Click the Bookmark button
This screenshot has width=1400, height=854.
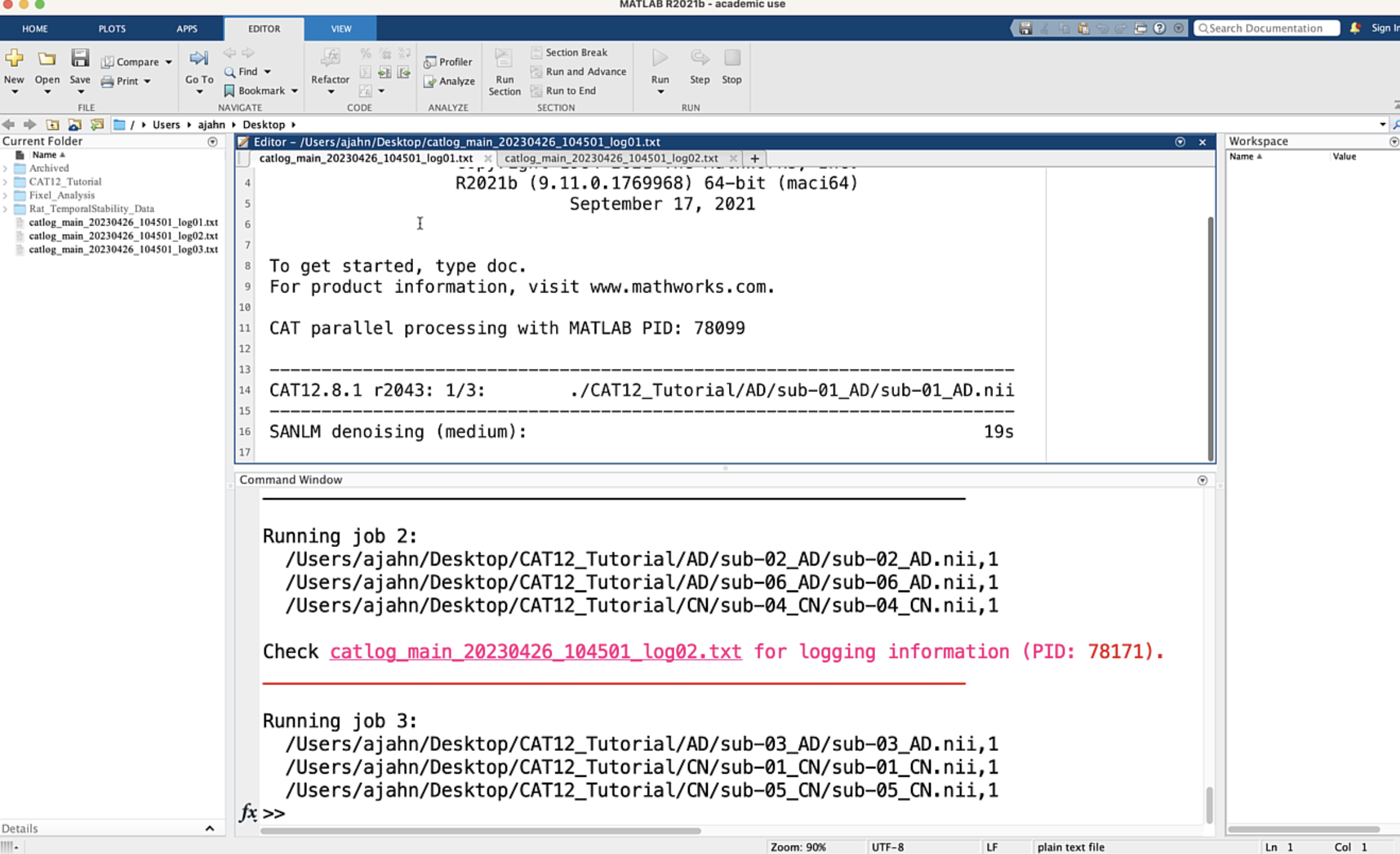point(254,90)
